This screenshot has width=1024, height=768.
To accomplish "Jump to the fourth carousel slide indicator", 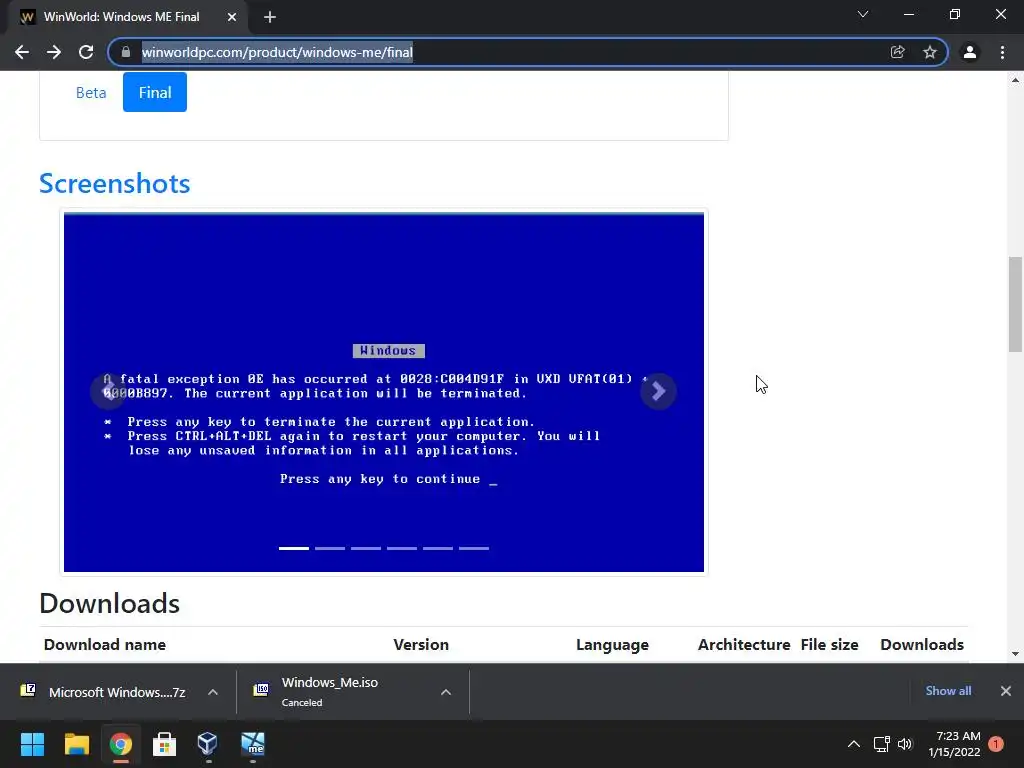I will [402, 549].
